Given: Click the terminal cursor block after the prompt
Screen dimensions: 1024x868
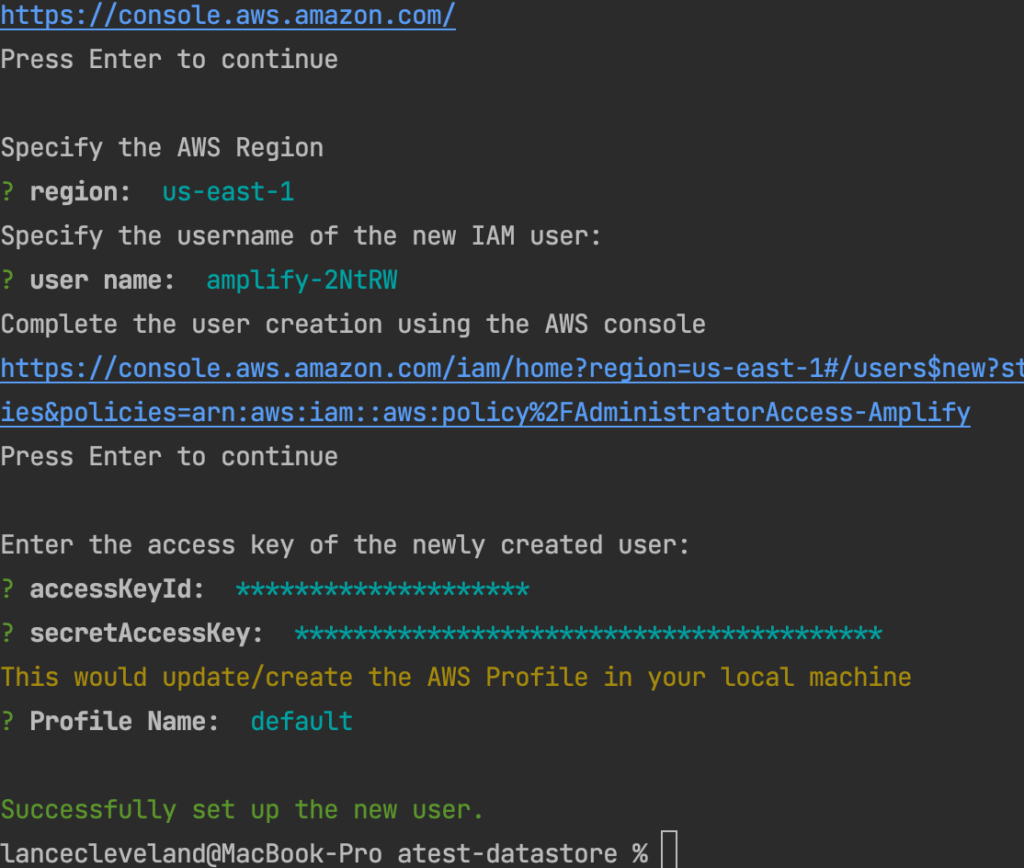Looking at the screenshot, I should (x=669, y=852).
